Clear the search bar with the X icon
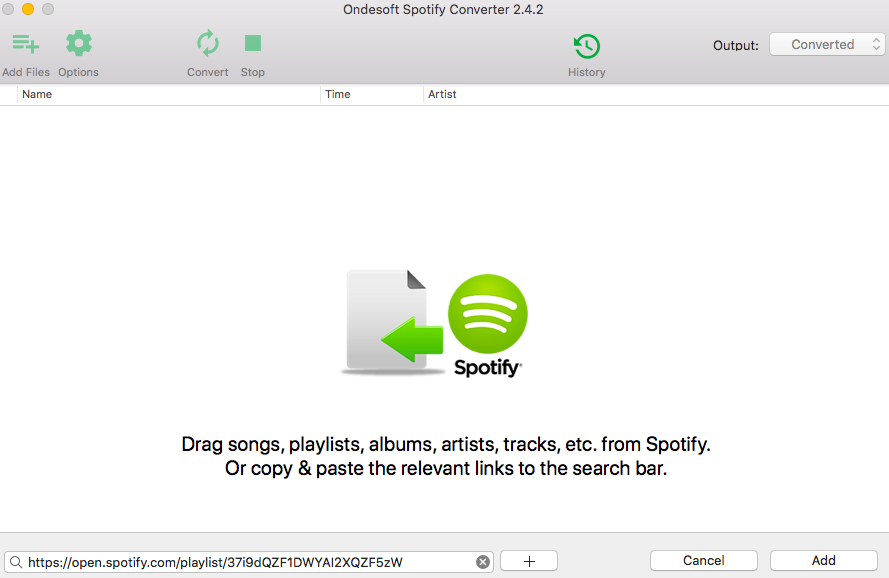Screen dimensions: 889x578 click(482, 562)
